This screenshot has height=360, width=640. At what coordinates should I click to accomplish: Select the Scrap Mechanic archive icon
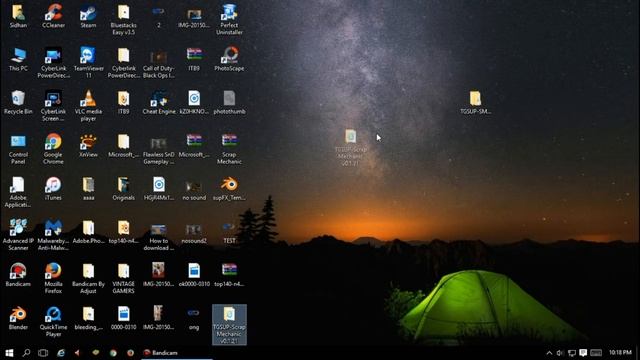[x=229, y=149]
